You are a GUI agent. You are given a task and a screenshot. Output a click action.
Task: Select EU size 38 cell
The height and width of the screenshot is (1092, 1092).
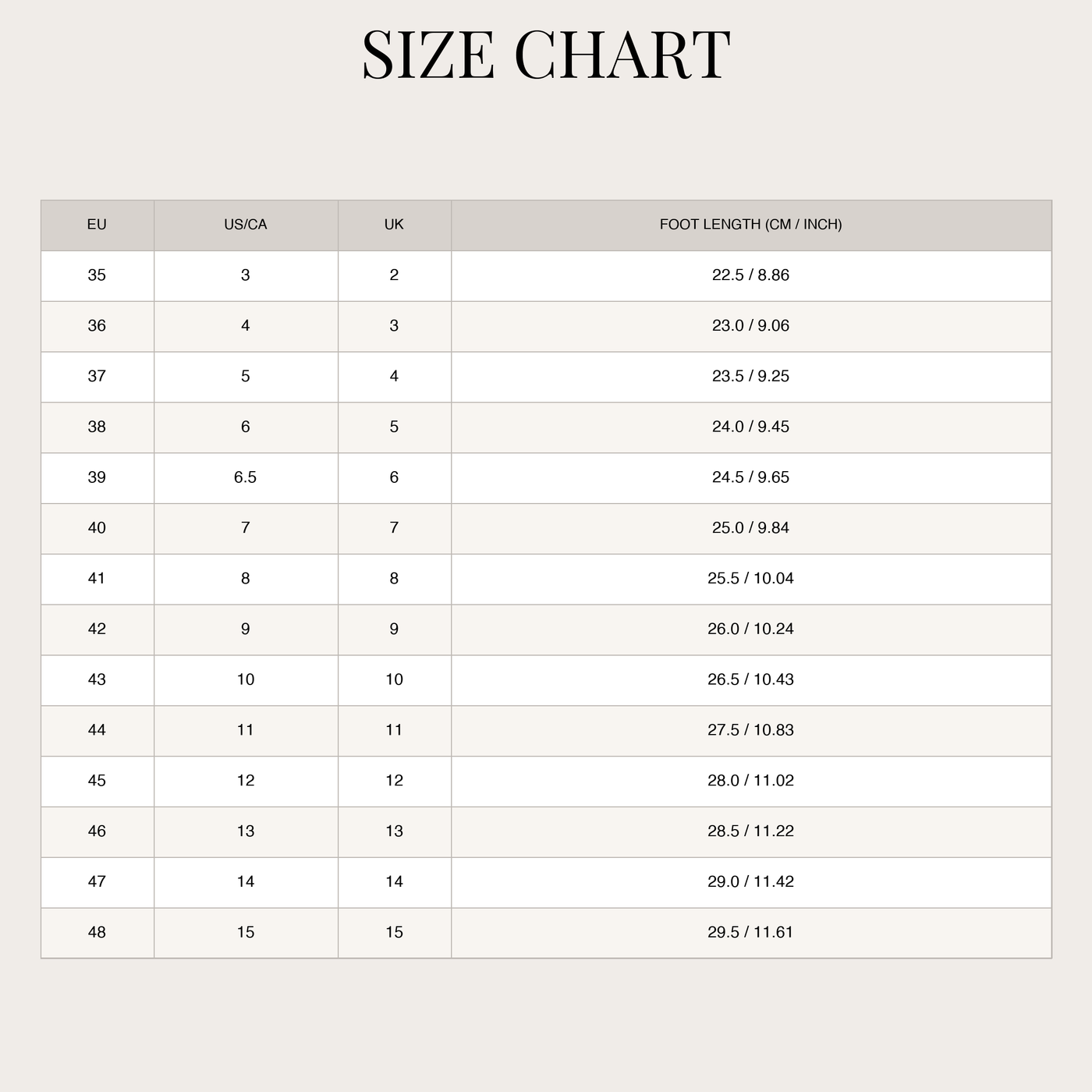97,427
